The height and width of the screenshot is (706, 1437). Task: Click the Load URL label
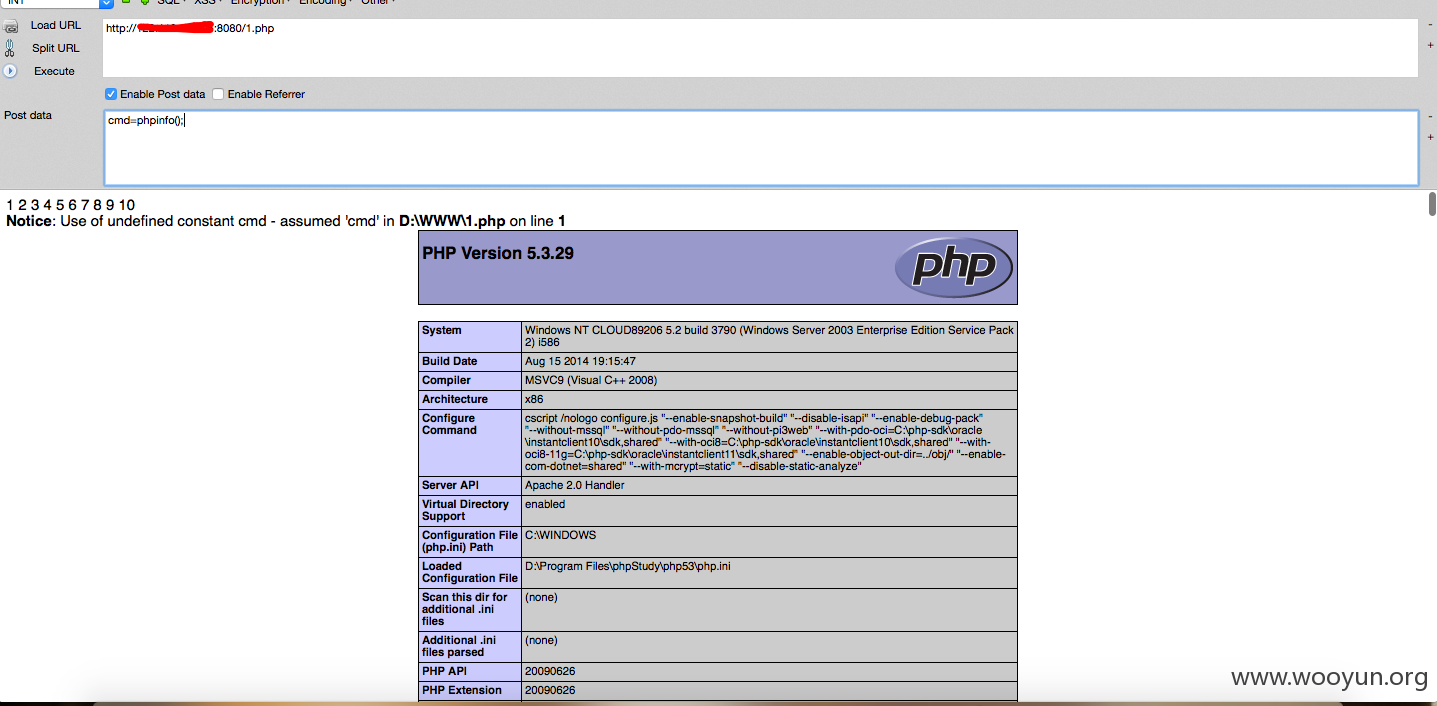[x=56, y=25]
